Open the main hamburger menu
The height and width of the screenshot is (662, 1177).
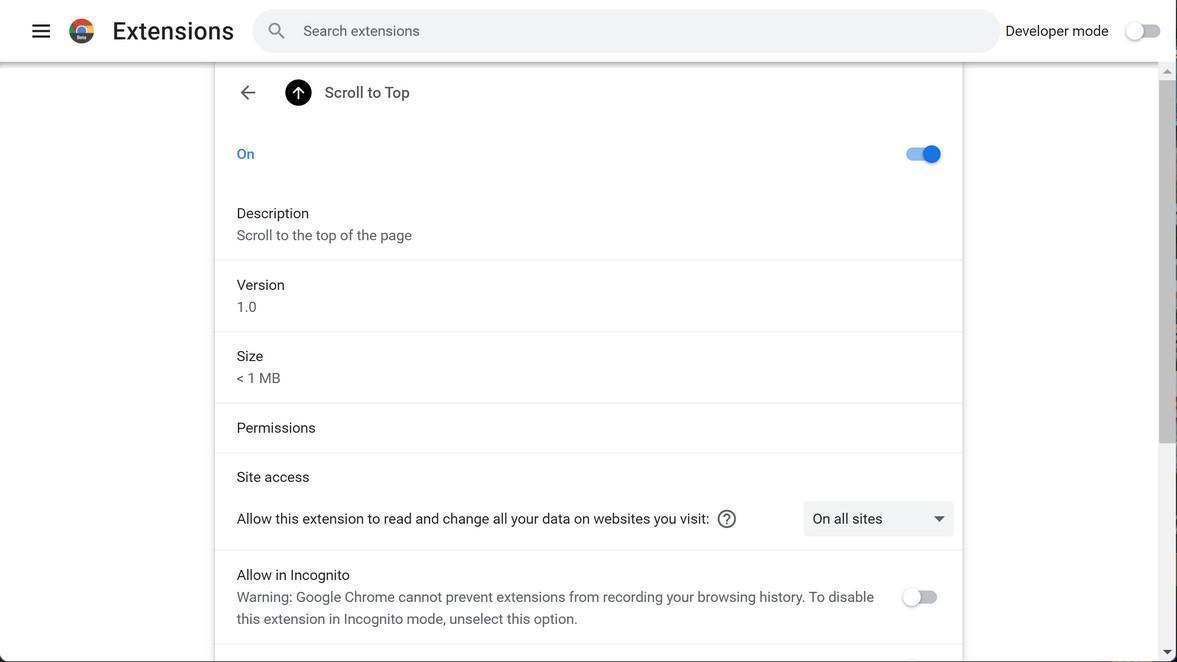tap(41, 31)
